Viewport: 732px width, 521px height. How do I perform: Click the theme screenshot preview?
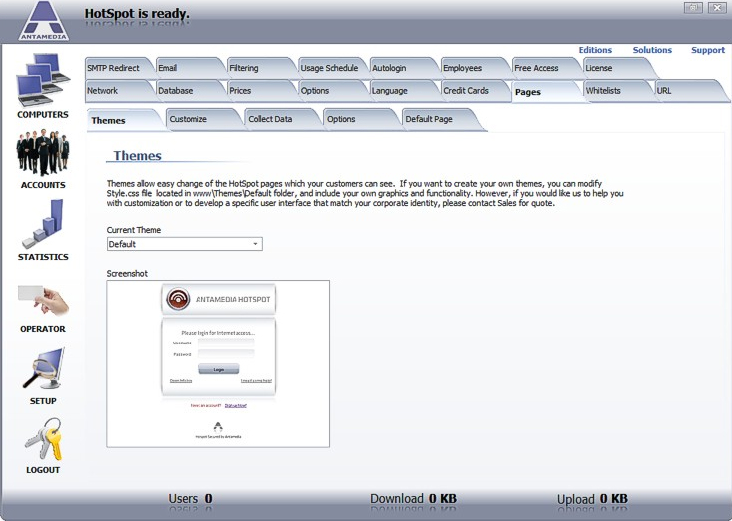218,364
